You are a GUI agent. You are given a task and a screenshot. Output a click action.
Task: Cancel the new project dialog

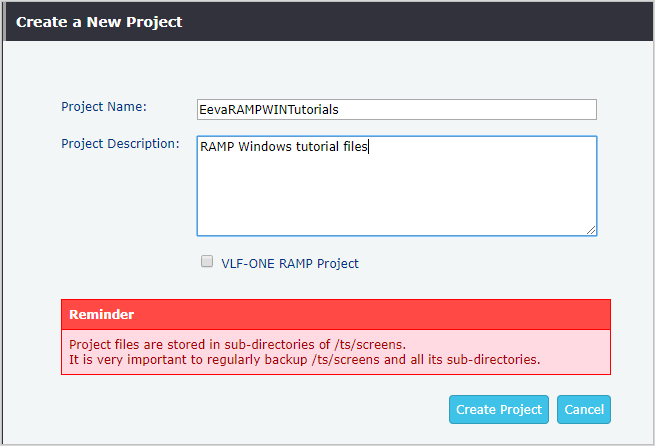(x=583, y=409)
